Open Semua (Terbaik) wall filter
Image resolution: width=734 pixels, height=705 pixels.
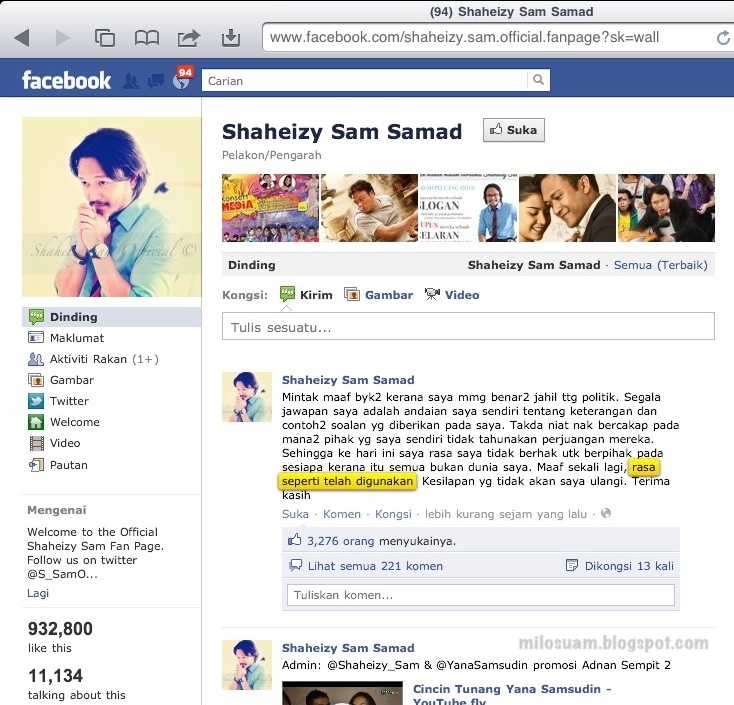(x=661, y=265)
